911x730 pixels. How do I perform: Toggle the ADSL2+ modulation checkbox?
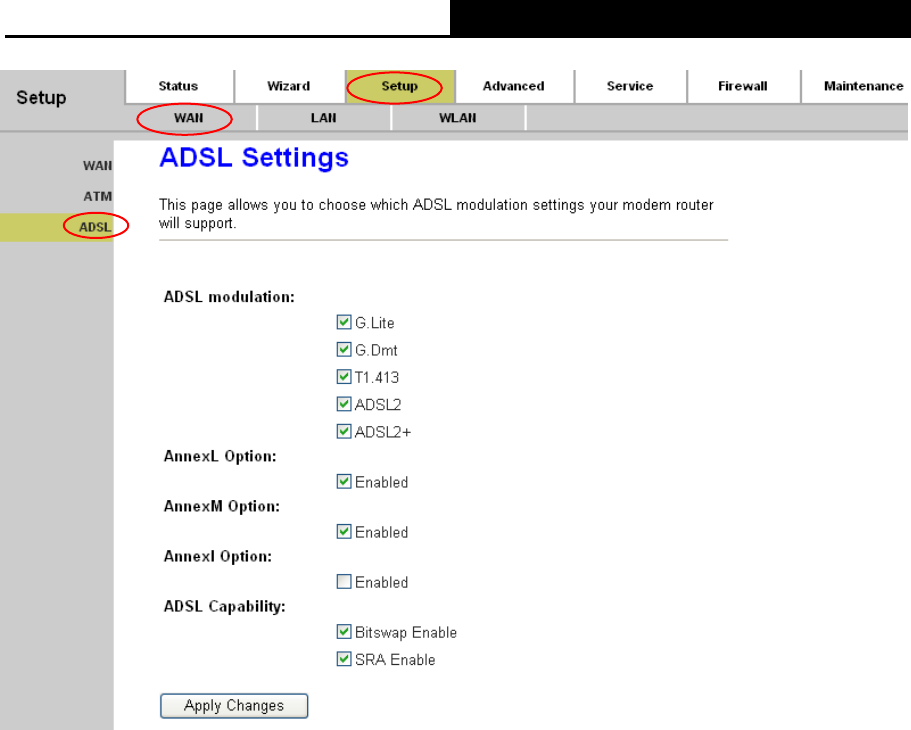[344, 431]
